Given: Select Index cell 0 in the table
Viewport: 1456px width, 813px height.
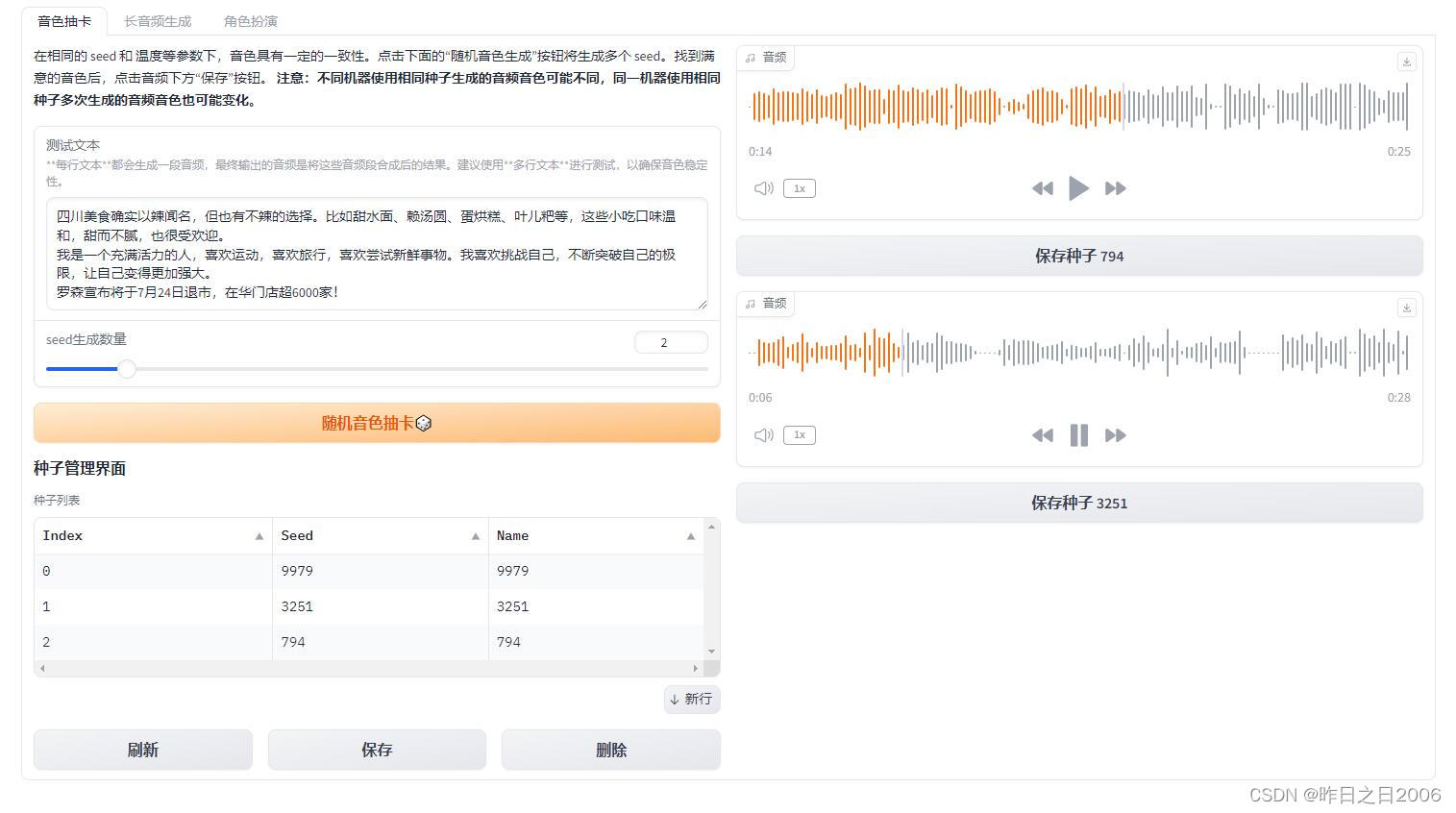Looking at the screenshot, I should click(154, 571).
